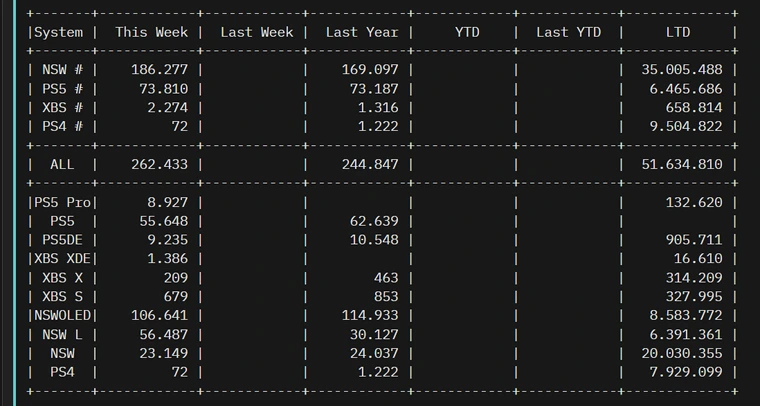Click the total This Week value 262.433
This screenshot has width=760, height=406.
(x=159, y=165)
